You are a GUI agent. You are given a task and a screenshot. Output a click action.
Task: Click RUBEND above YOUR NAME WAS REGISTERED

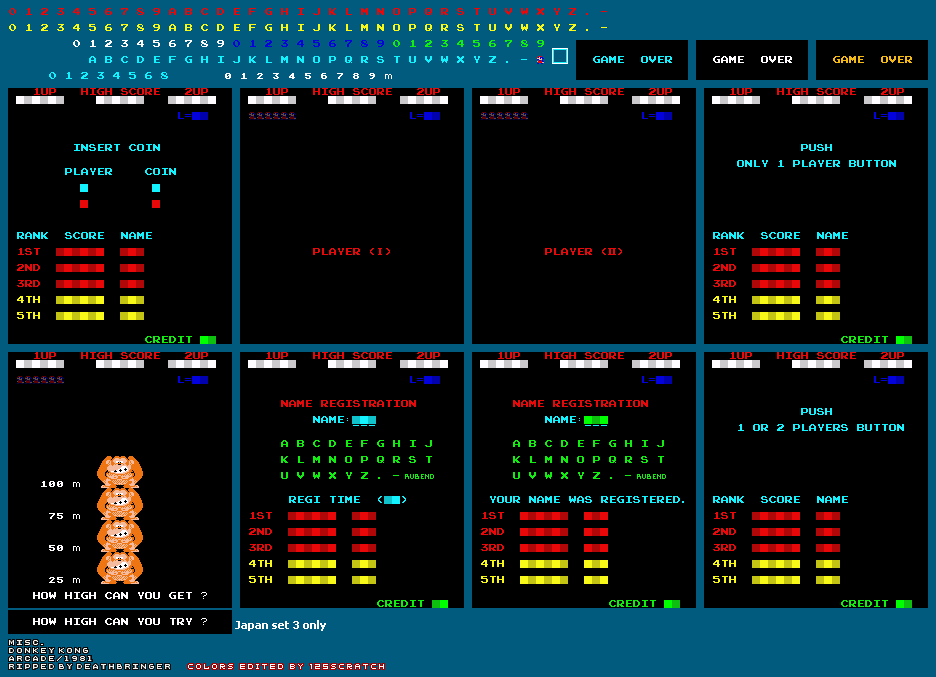tap(651, 476)
